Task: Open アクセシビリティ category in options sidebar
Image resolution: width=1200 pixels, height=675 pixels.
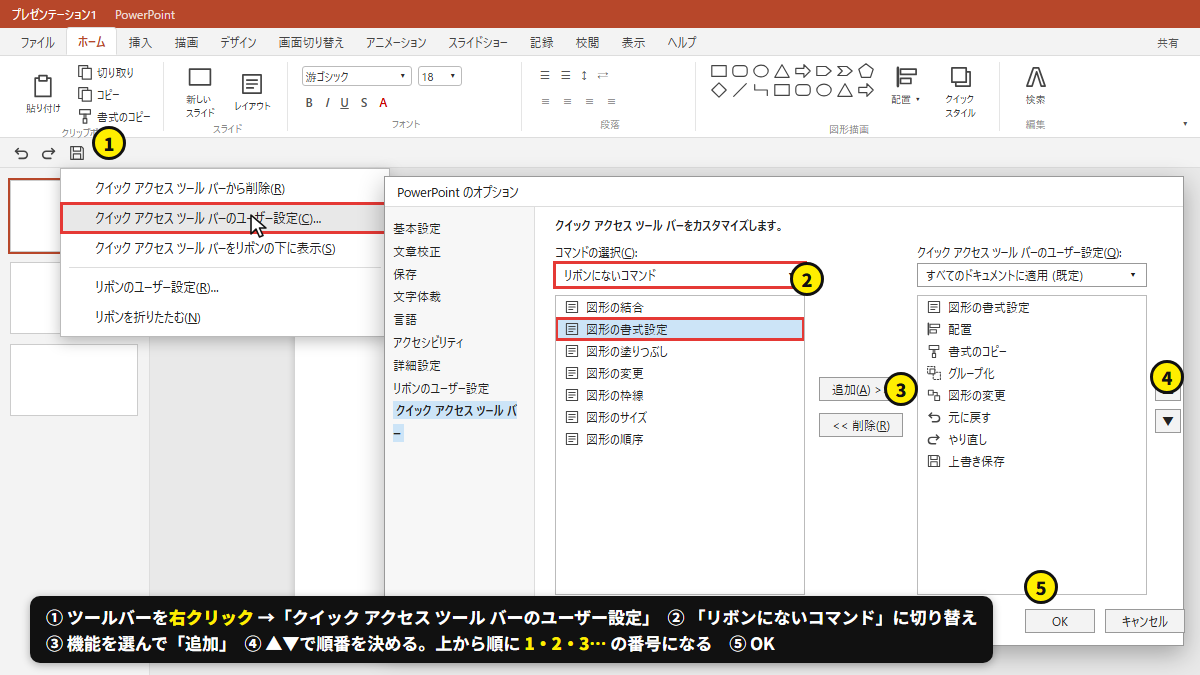Action: tap(429, 342)
